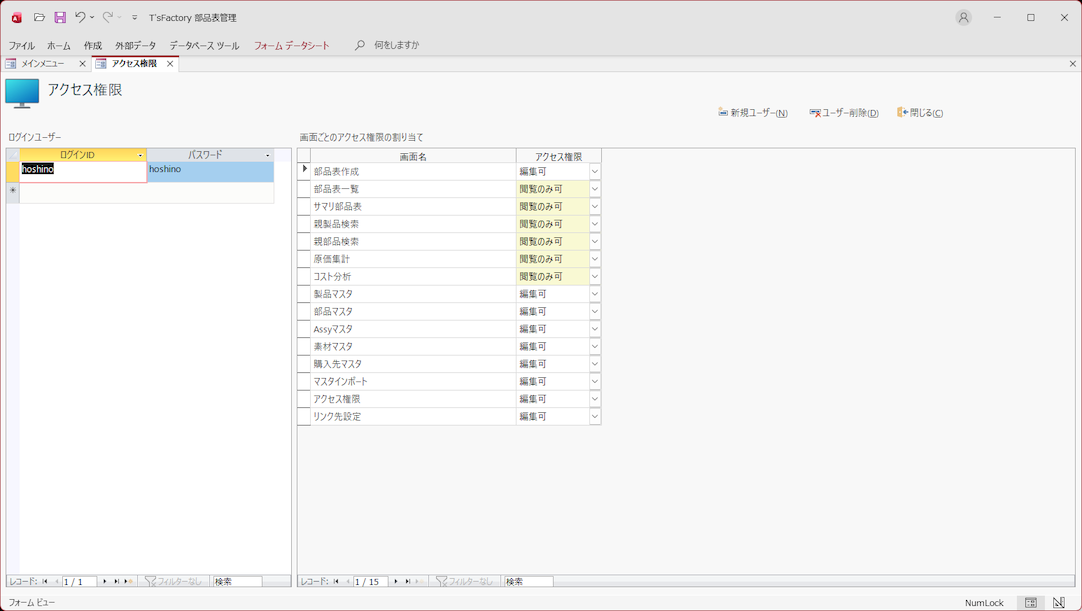
Task: Select the 製品マスタ row selector
Action: point(304,294)
